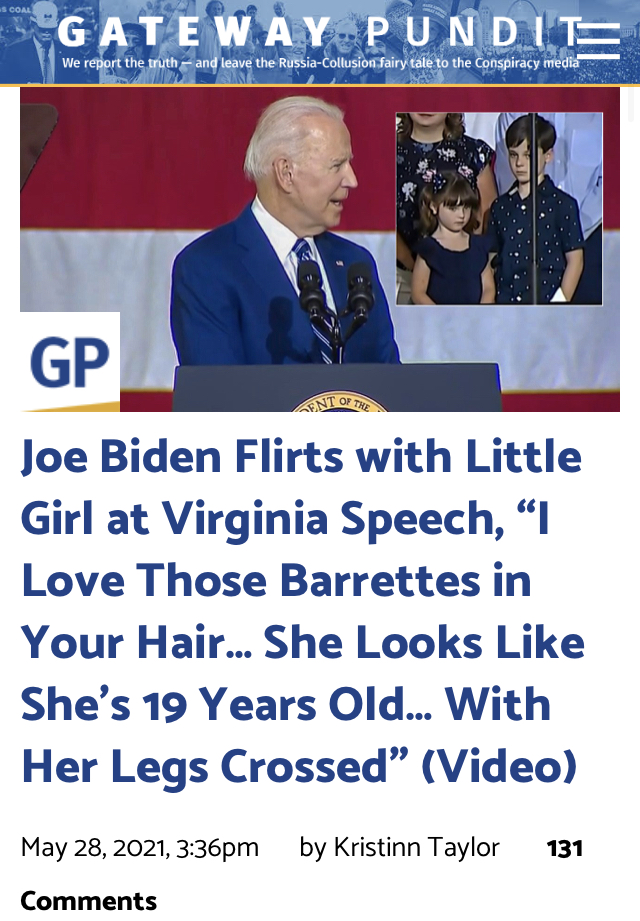
Task: Tap the 131 comment count
Action: pyautogui.click(x=564, y=849)
